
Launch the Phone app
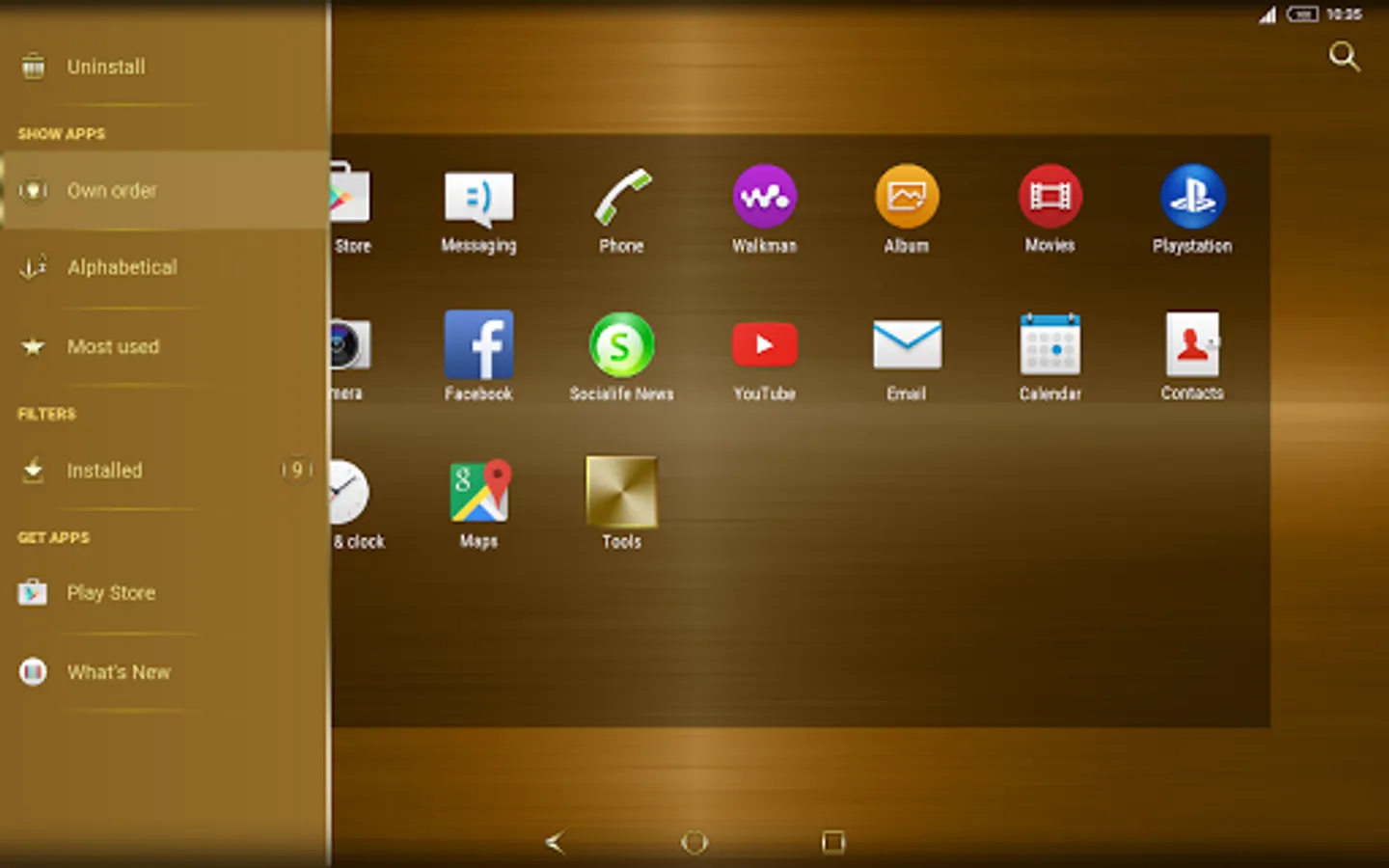click(622, 198)
